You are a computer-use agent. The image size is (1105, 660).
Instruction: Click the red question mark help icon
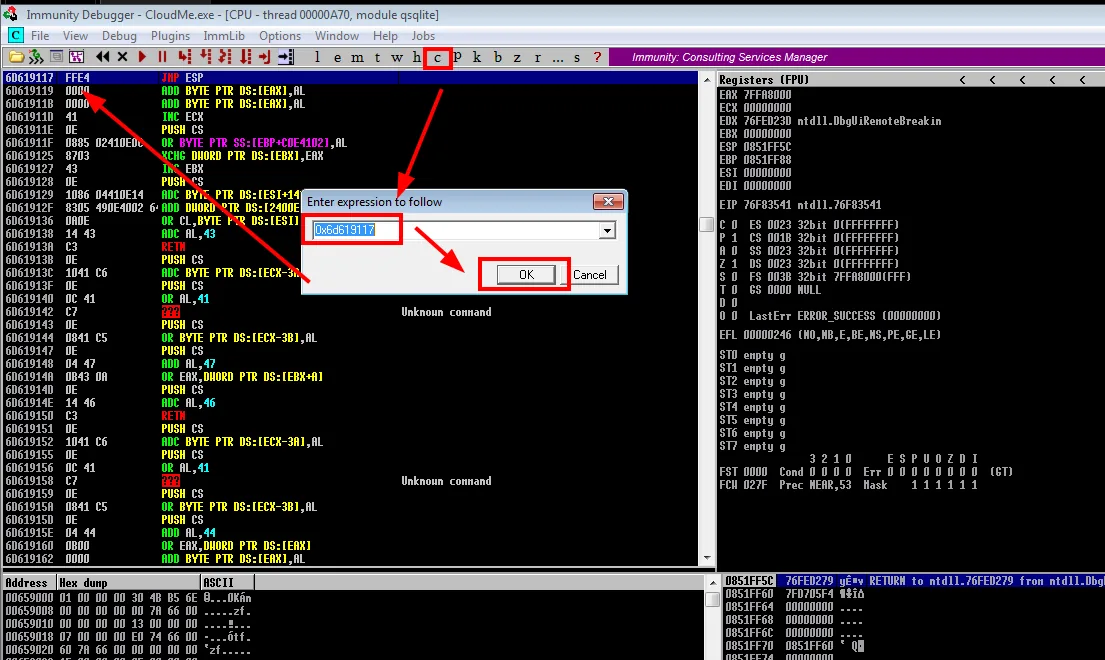point(598,57)
